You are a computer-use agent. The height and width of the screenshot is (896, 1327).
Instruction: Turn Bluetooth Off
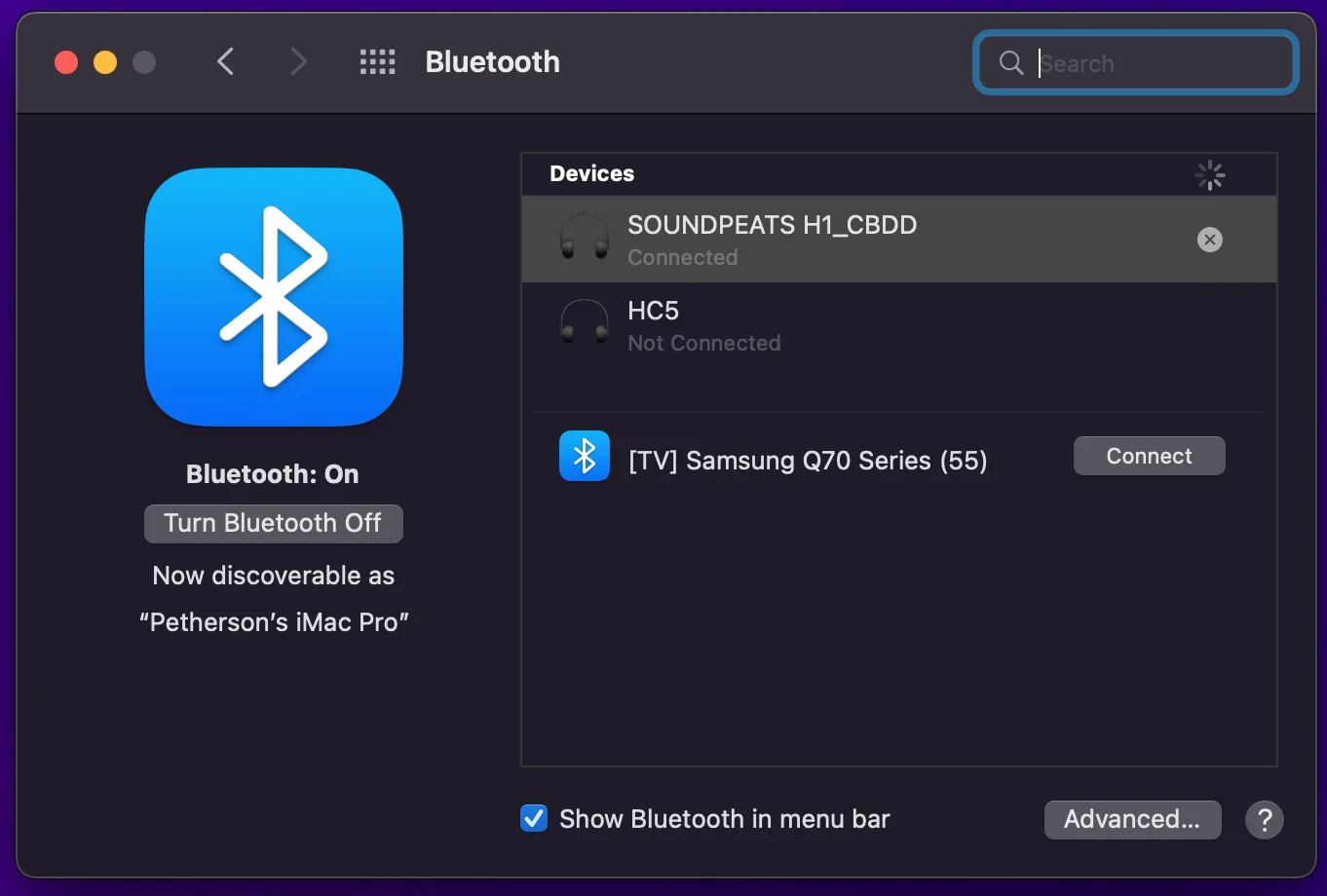click(x=274, y=524)
